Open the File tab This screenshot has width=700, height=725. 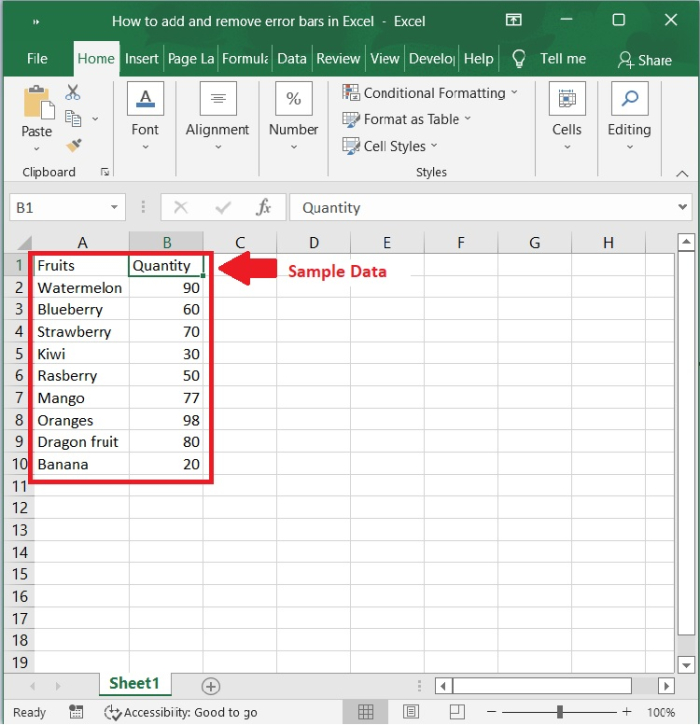pyautogui.click(x=37, y=59)
